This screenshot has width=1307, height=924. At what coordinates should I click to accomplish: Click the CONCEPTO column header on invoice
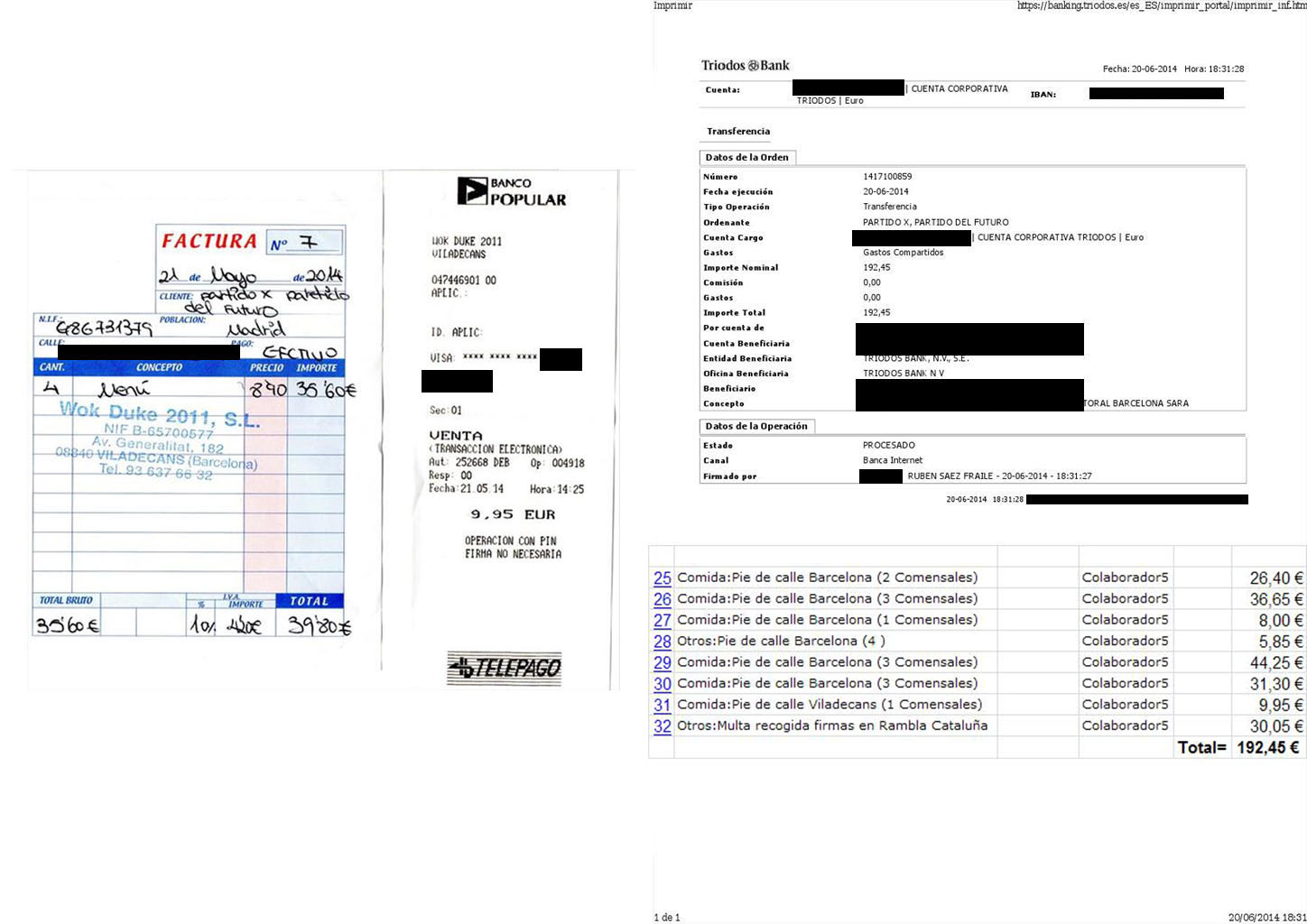(x=159, y=367)
